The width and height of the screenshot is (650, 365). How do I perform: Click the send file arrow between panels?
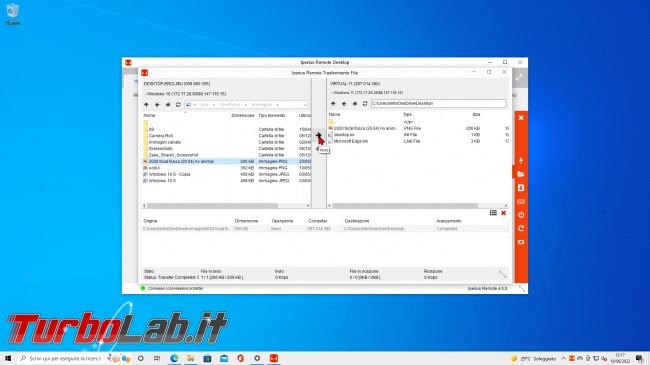coord(318,135)
